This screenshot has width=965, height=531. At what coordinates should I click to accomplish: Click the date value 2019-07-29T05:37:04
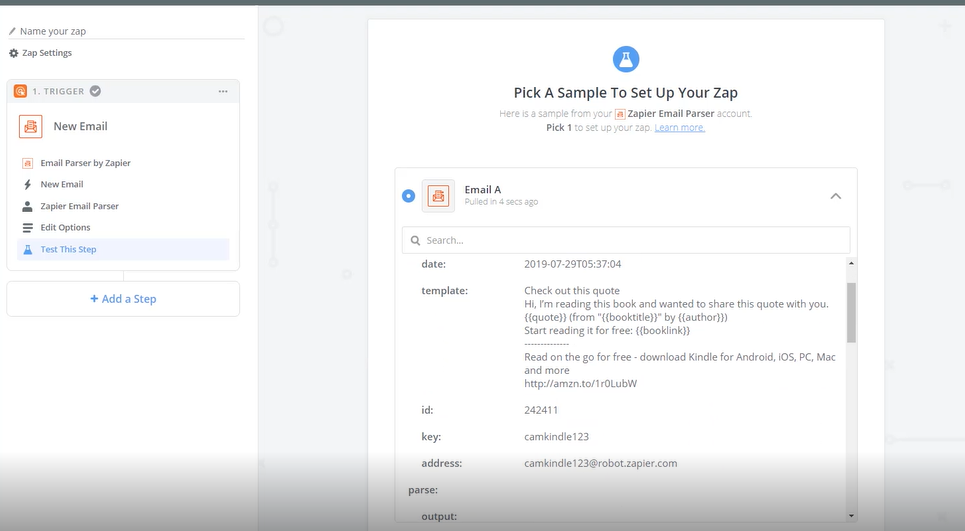[572, 264]
